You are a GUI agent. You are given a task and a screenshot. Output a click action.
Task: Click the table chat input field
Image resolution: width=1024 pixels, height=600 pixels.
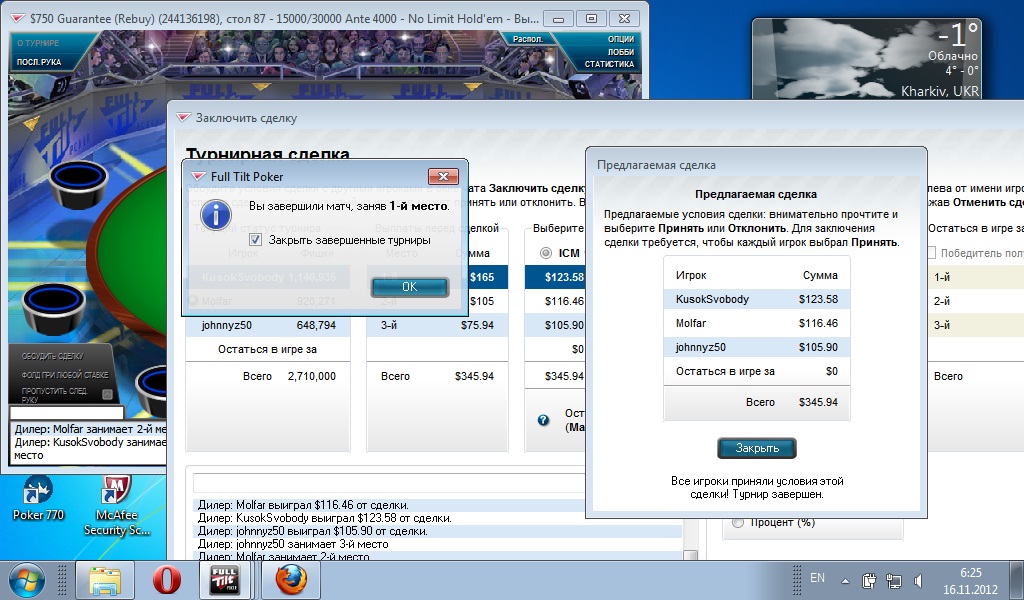[x=67, y=413]
